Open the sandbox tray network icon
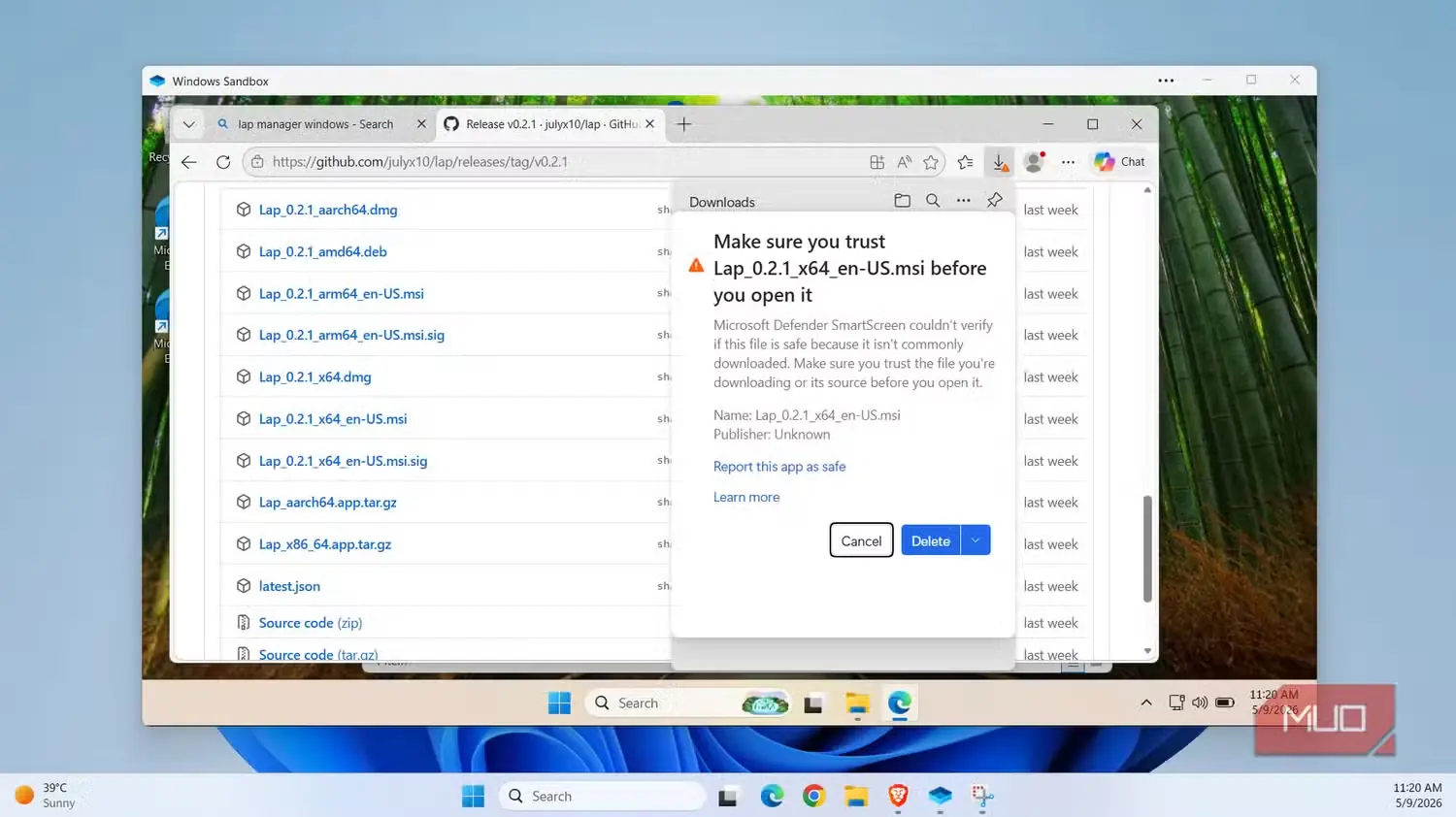This screenshot has width=1456, height=817. [1176, 703]
